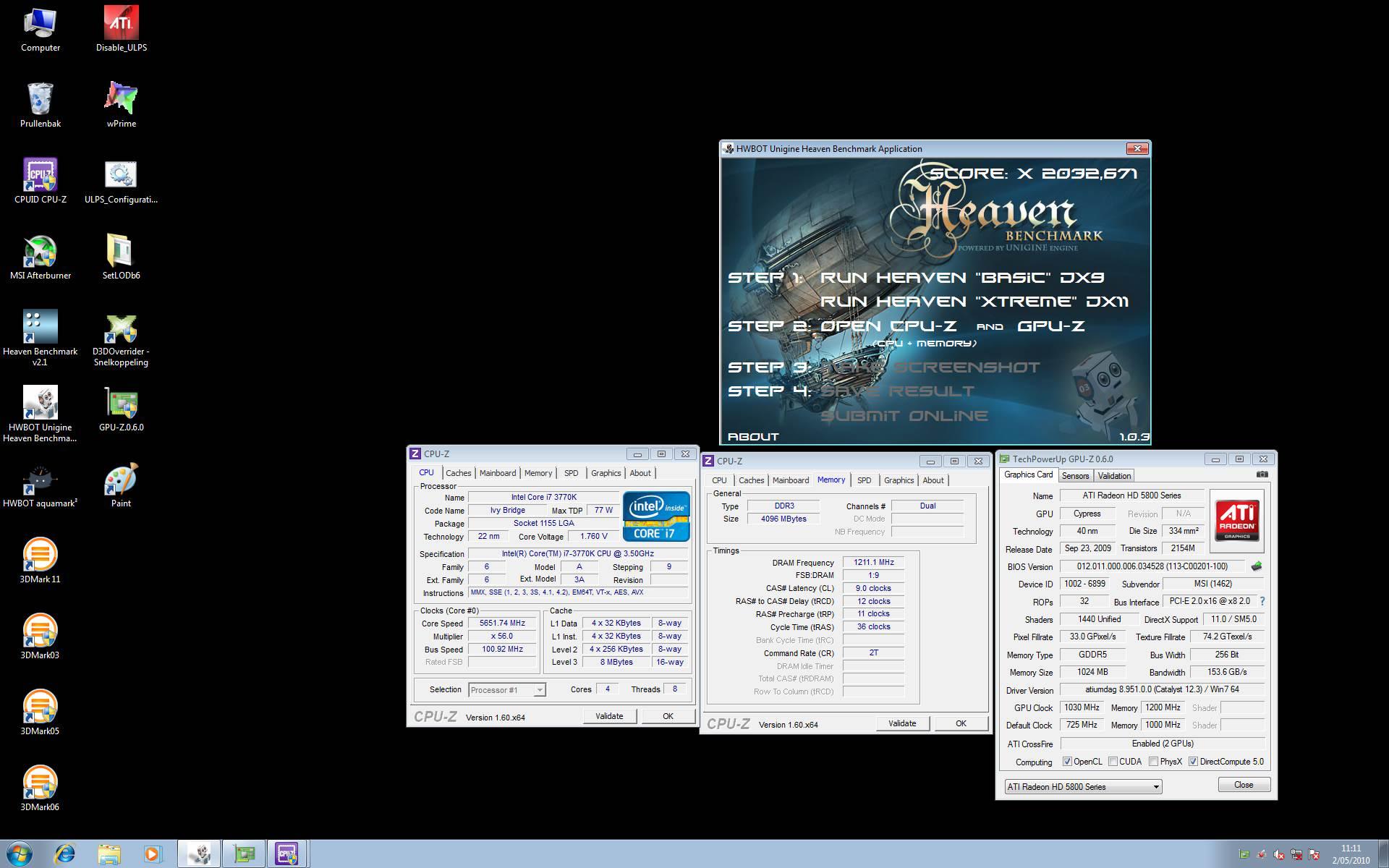Open the Prullenbak recycle bin icon
The height and width of the screenshot is (868, 1389).
(x=41, y=106)
